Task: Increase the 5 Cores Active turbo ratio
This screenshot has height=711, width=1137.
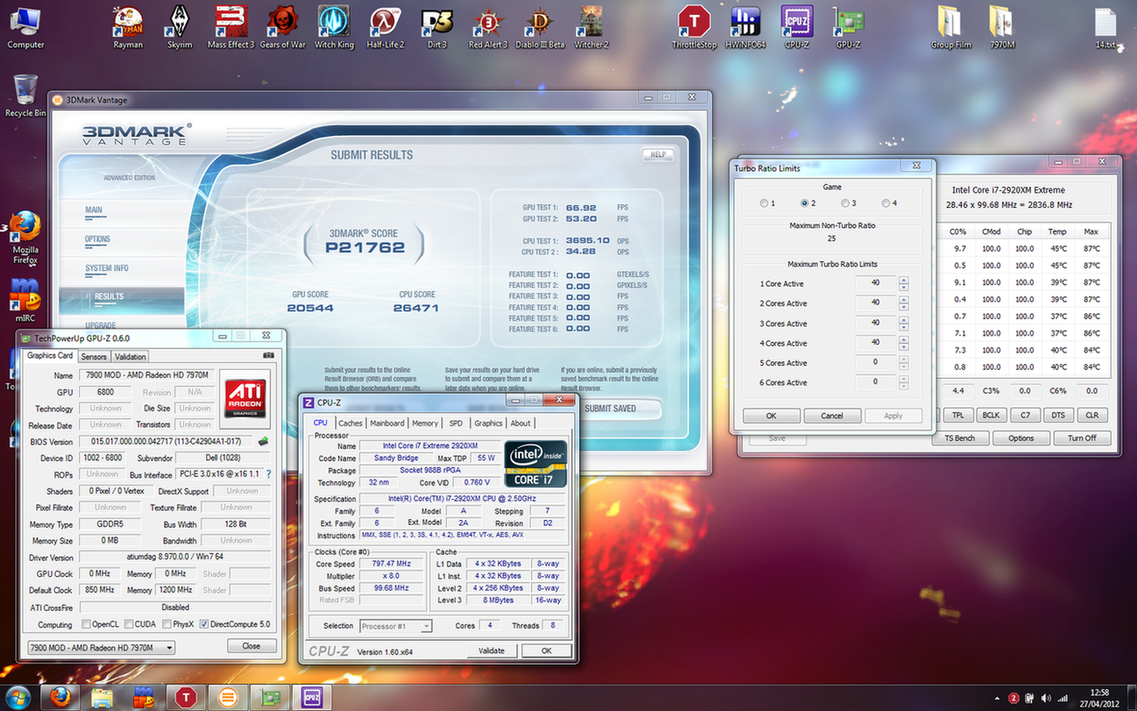Action: click(904, 359)
